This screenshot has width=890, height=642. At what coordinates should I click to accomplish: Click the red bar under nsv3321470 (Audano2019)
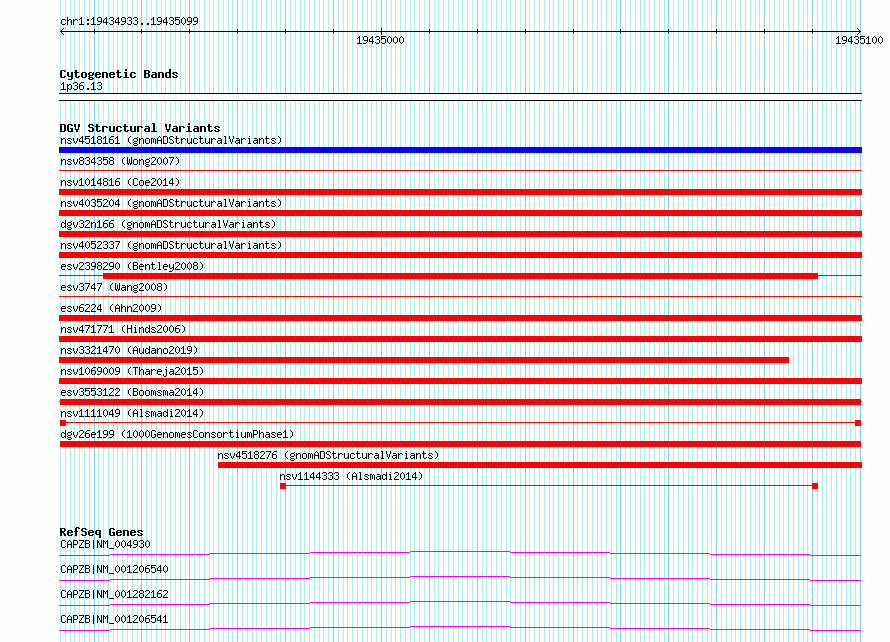coord(424,360)
